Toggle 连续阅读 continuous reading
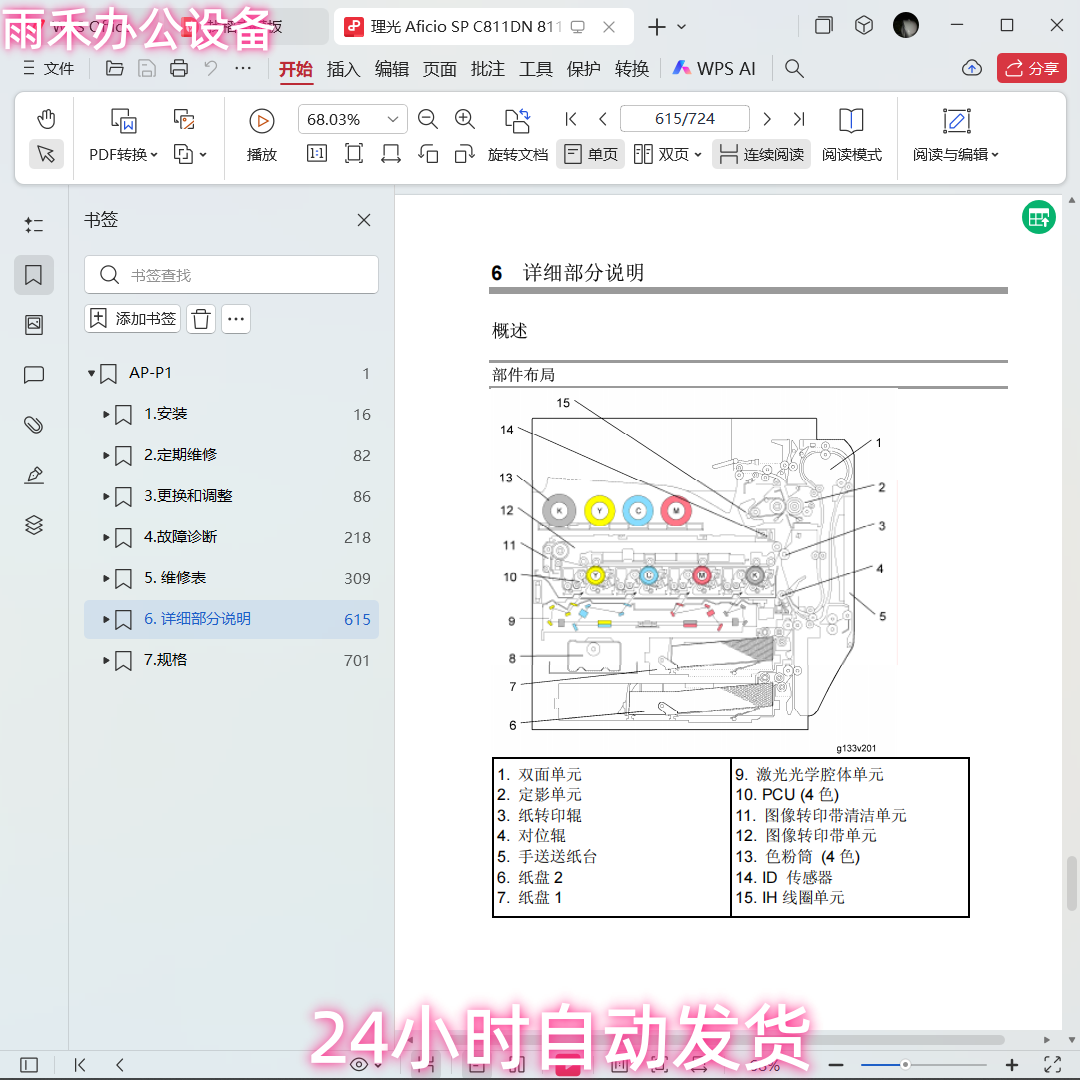 point(761,154)
